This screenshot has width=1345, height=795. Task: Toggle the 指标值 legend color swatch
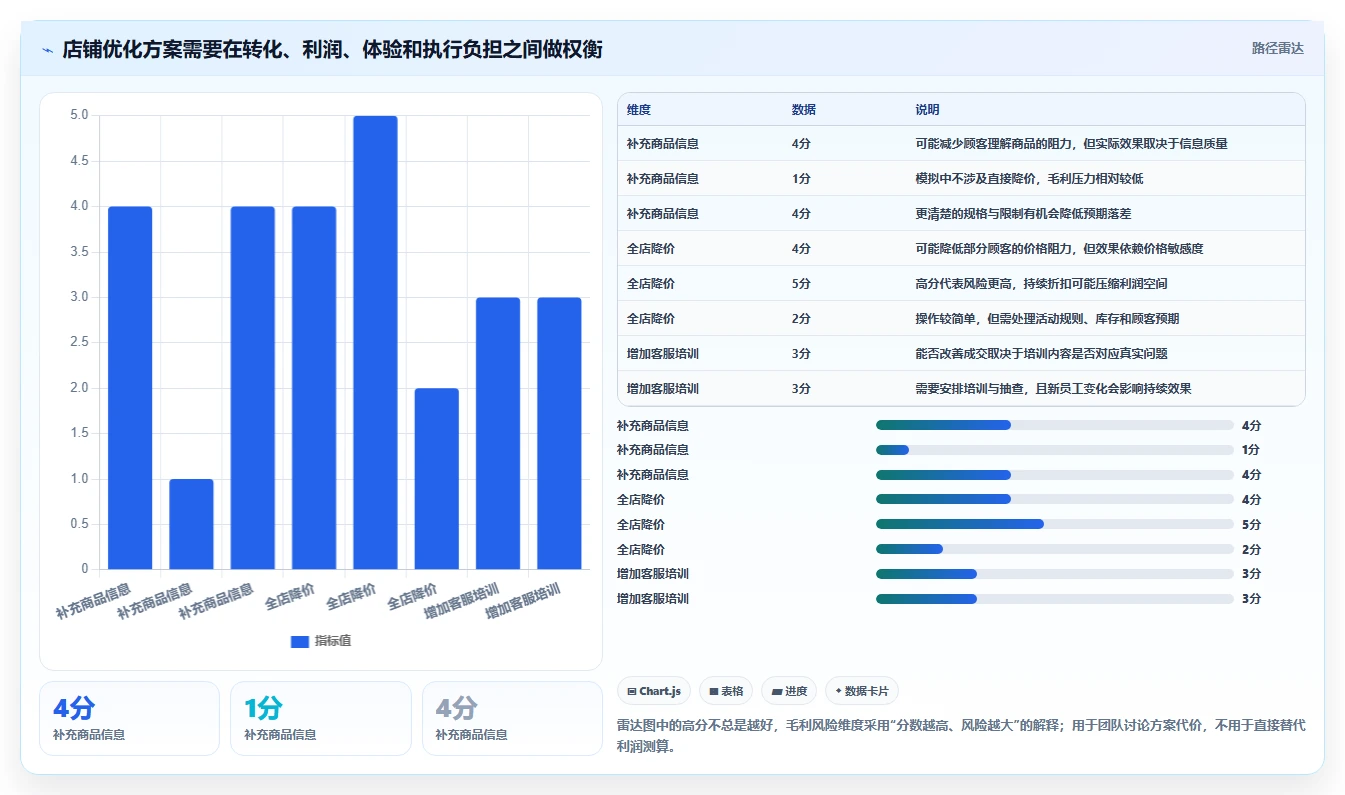click(x=300, y=641)
